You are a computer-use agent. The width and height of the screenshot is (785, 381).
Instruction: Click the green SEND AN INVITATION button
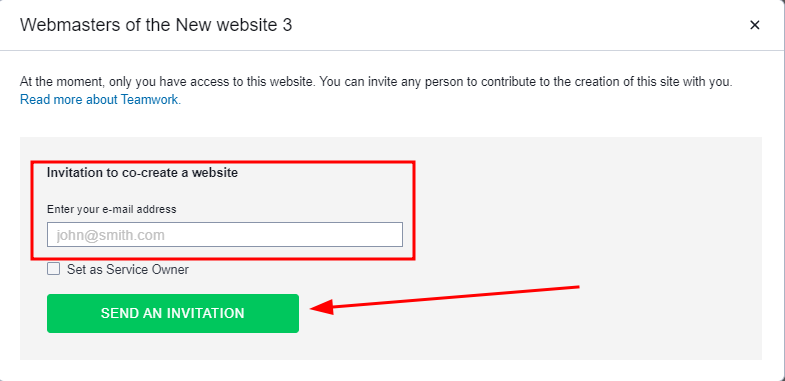[173, 313]
